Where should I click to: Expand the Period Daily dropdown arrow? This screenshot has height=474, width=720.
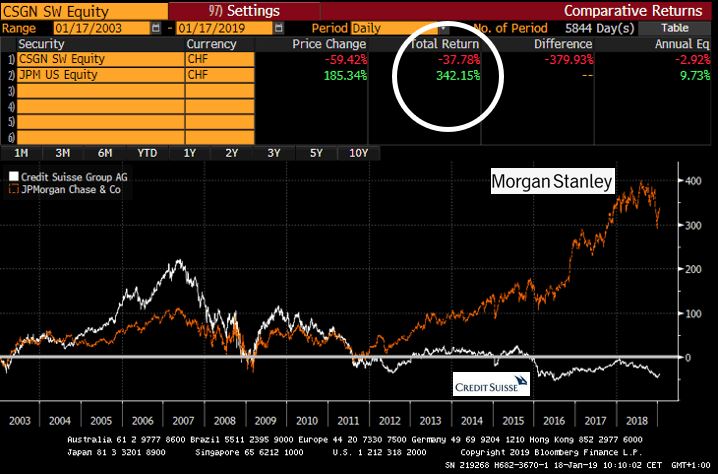[443, 28]
